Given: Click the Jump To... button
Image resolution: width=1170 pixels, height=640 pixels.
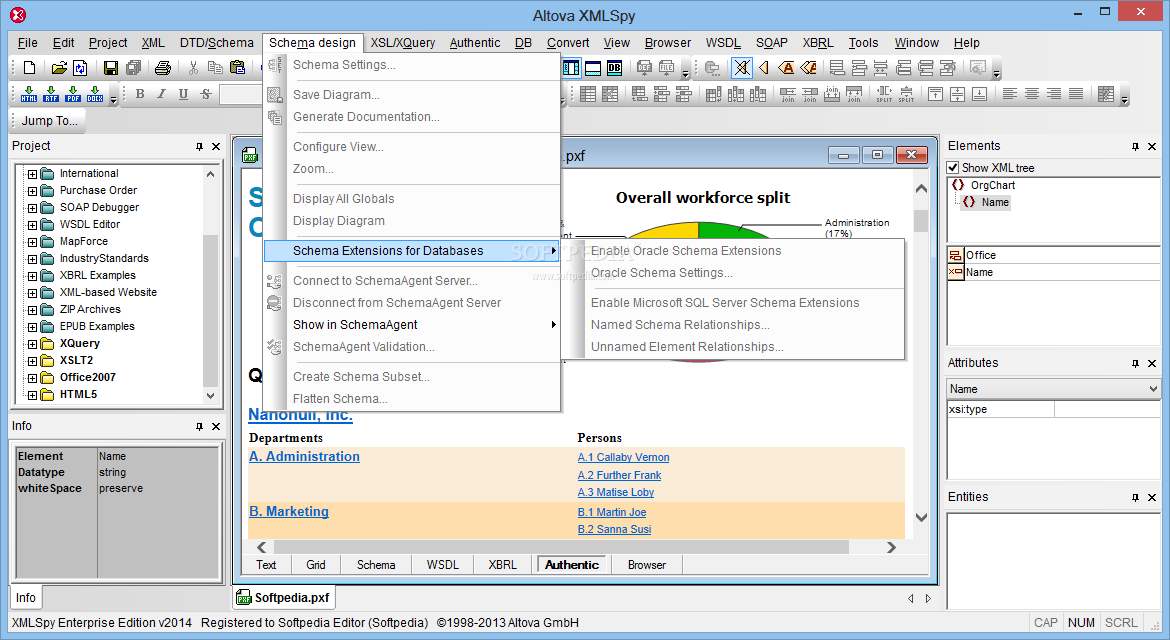Looking at the screenshot, I should [49, 120].
